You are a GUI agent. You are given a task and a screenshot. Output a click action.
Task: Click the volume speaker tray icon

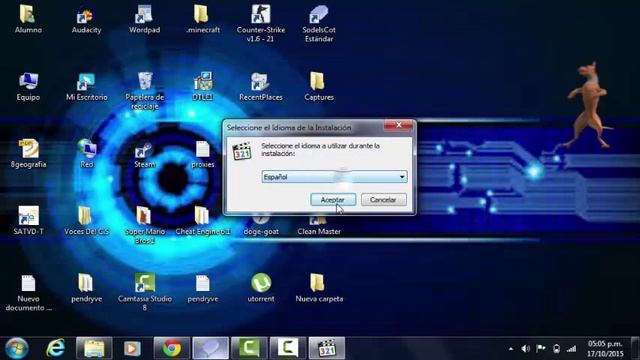[526, 349]
